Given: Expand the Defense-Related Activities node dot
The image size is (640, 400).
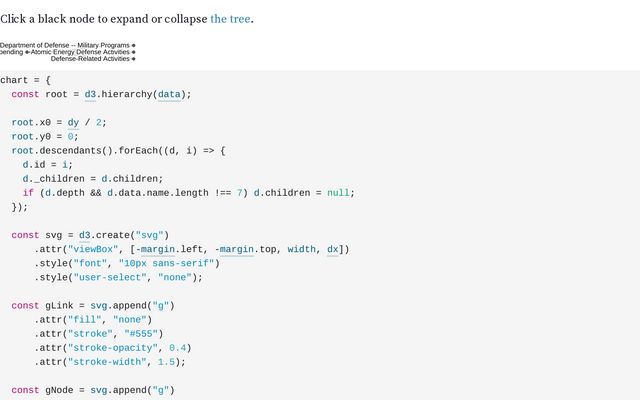Looking at the screenshot, I should [x=133, y=59].
